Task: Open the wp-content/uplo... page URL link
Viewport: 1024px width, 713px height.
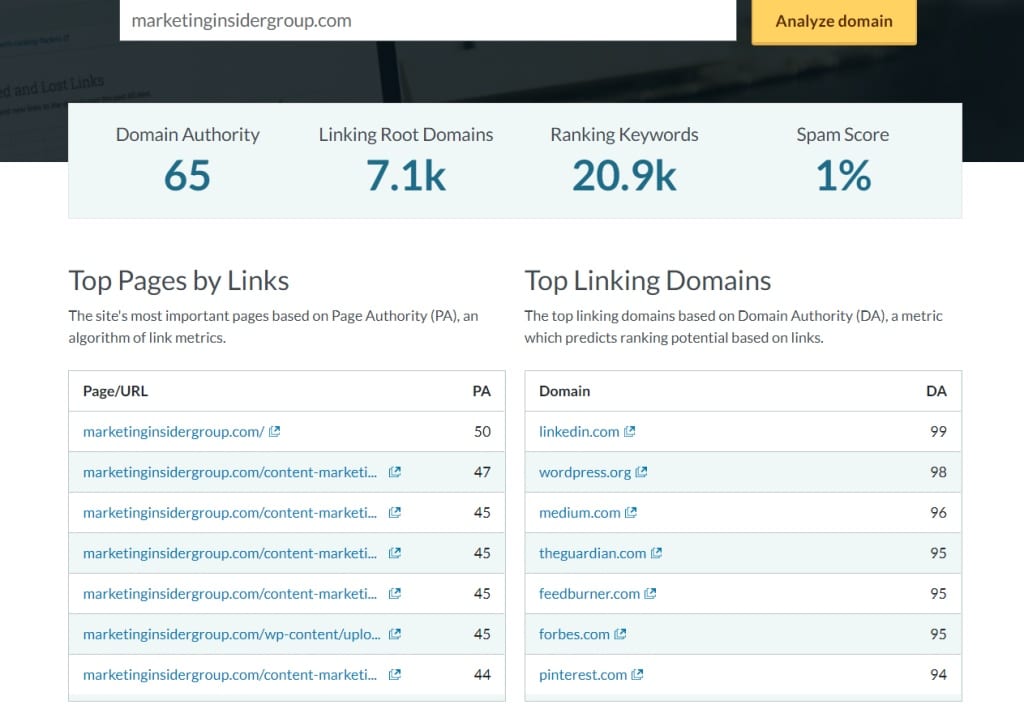Action: (x=230, y=634)
